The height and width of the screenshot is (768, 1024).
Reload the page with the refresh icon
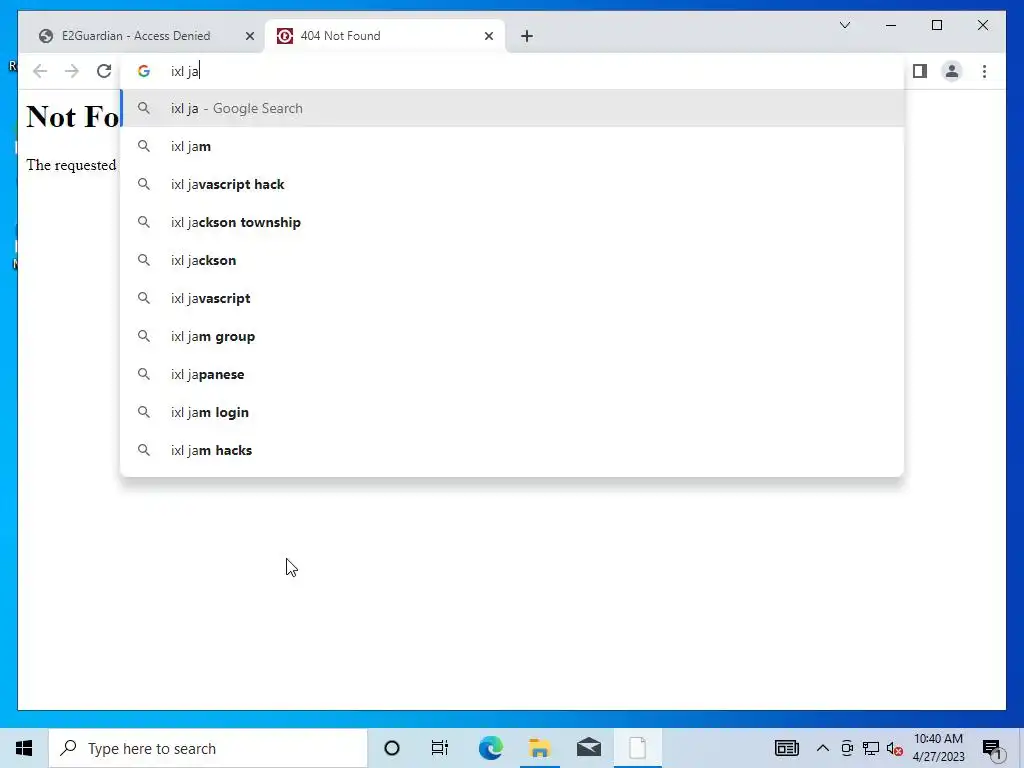pos(104,71)
